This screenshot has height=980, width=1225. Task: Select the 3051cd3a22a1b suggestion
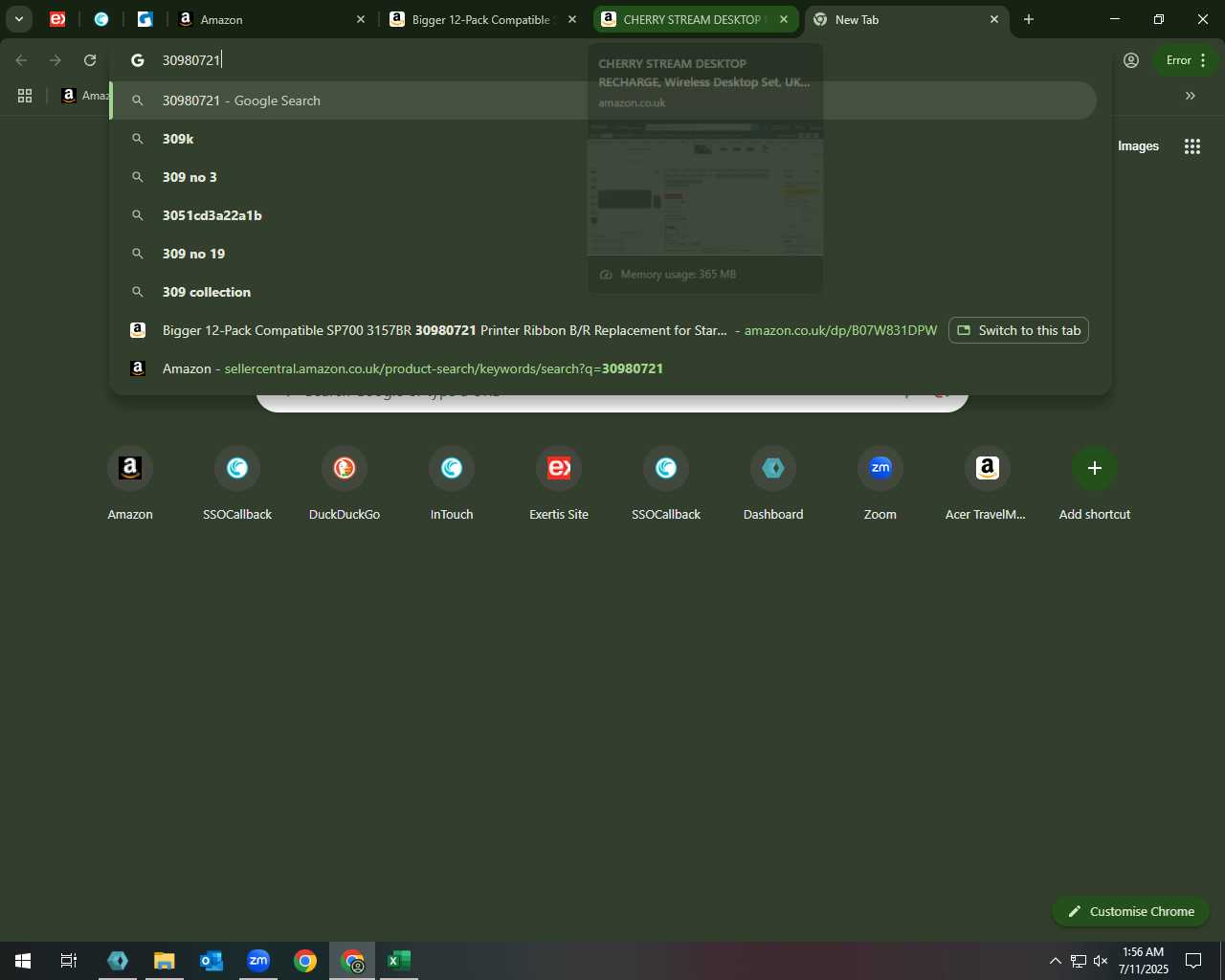click(x=603, y=215)
